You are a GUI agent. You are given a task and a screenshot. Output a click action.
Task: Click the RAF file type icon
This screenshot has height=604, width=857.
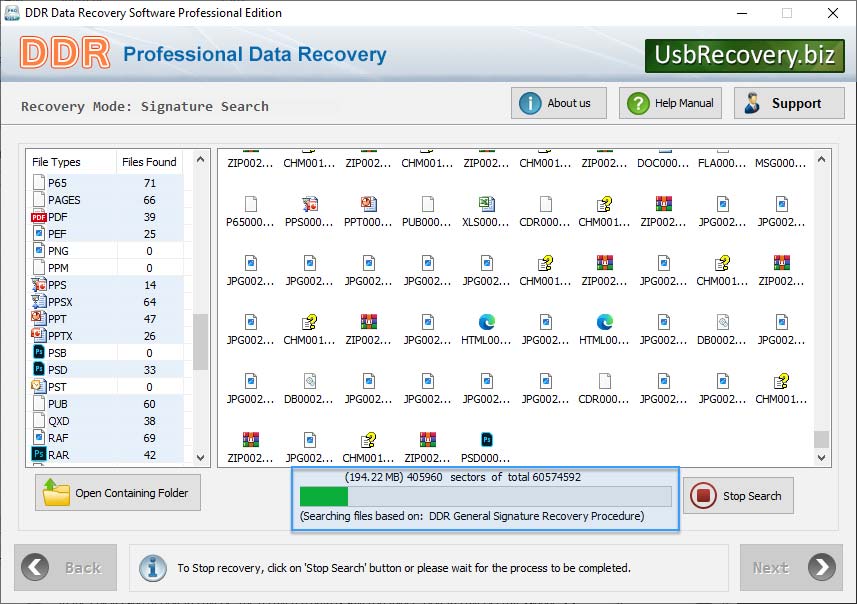coord(39,437)
